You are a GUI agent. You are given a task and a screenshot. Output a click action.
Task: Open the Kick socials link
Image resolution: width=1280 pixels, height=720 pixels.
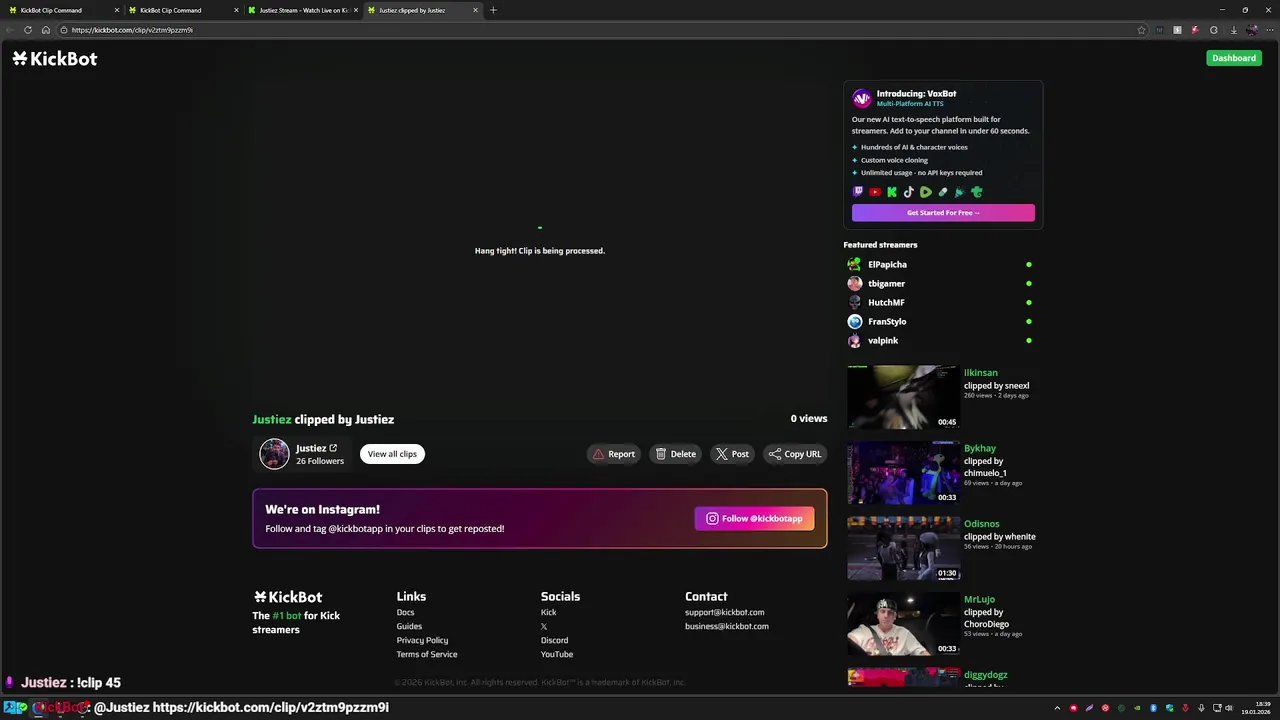pyautogui.click(x=548, y=612)
